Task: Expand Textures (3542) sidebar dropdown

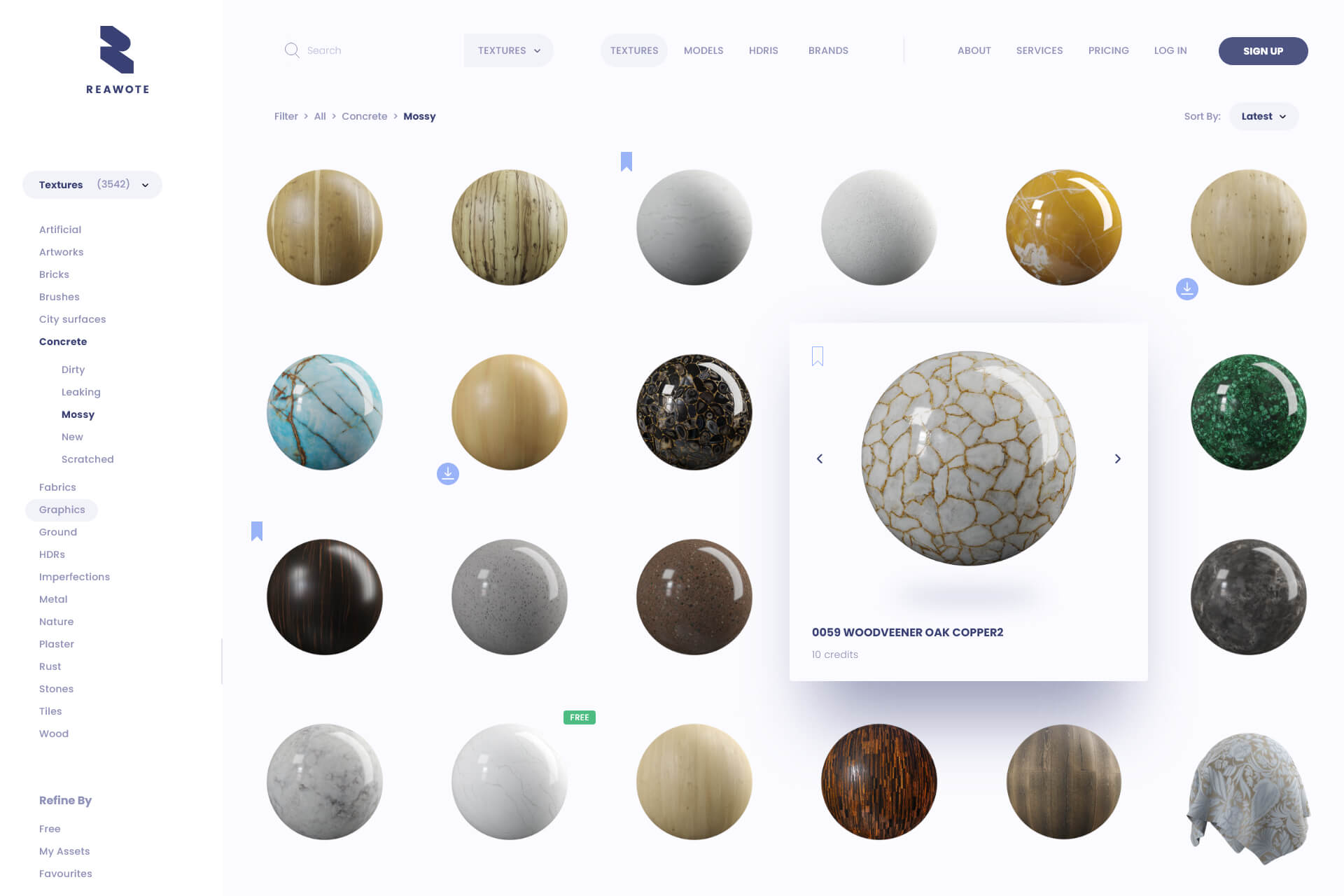Action: click(x=92, y=185)
